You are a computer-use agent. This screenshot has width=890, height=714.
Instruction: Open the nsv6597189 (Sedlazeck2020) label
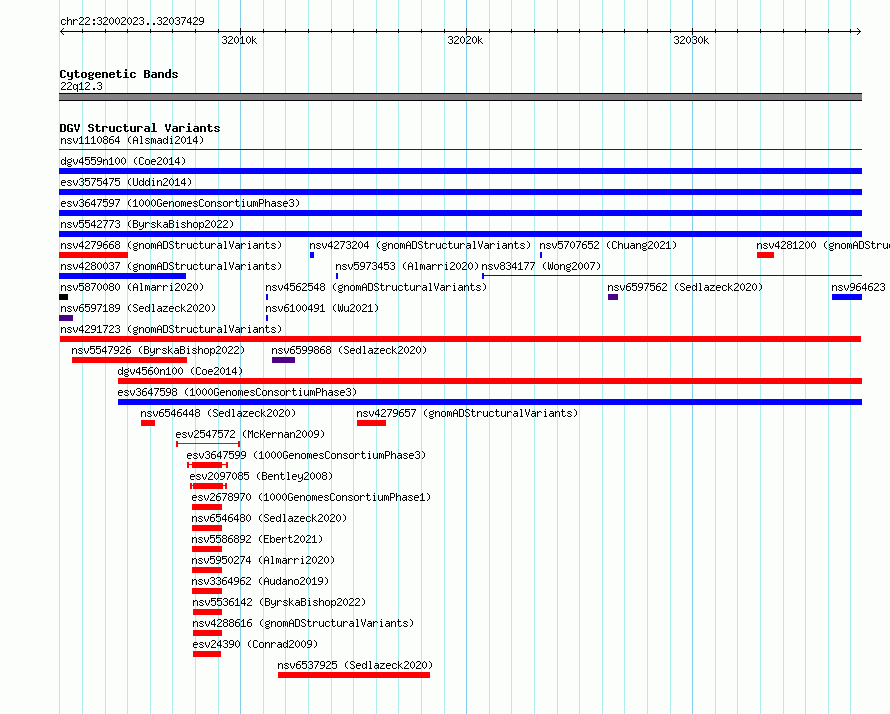coord(138,308)
